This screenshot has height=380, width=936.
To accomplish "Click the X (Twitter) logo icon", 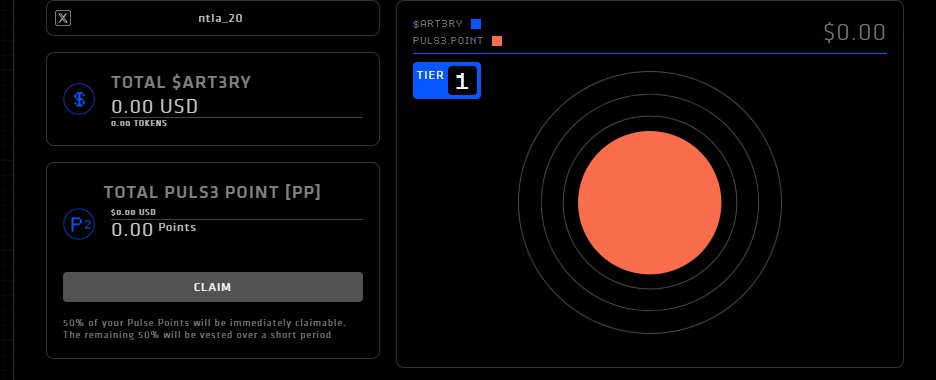I will pyautogui.click(x=63, y=18).
